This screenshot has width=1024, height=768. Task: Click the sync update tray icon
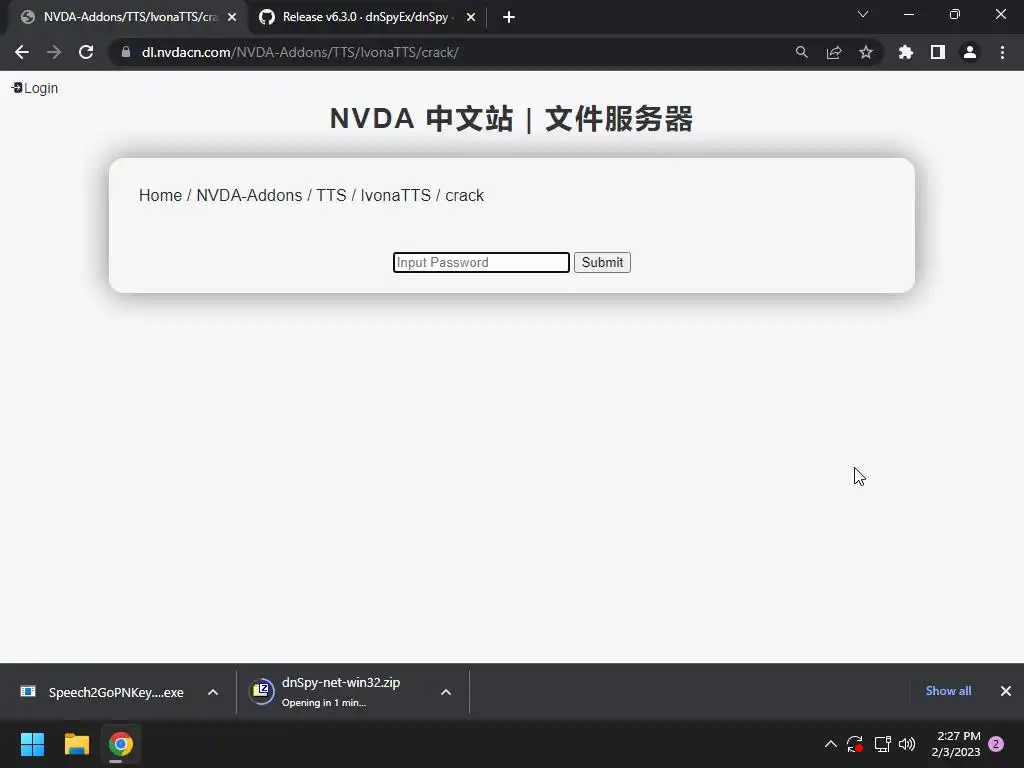855,744
